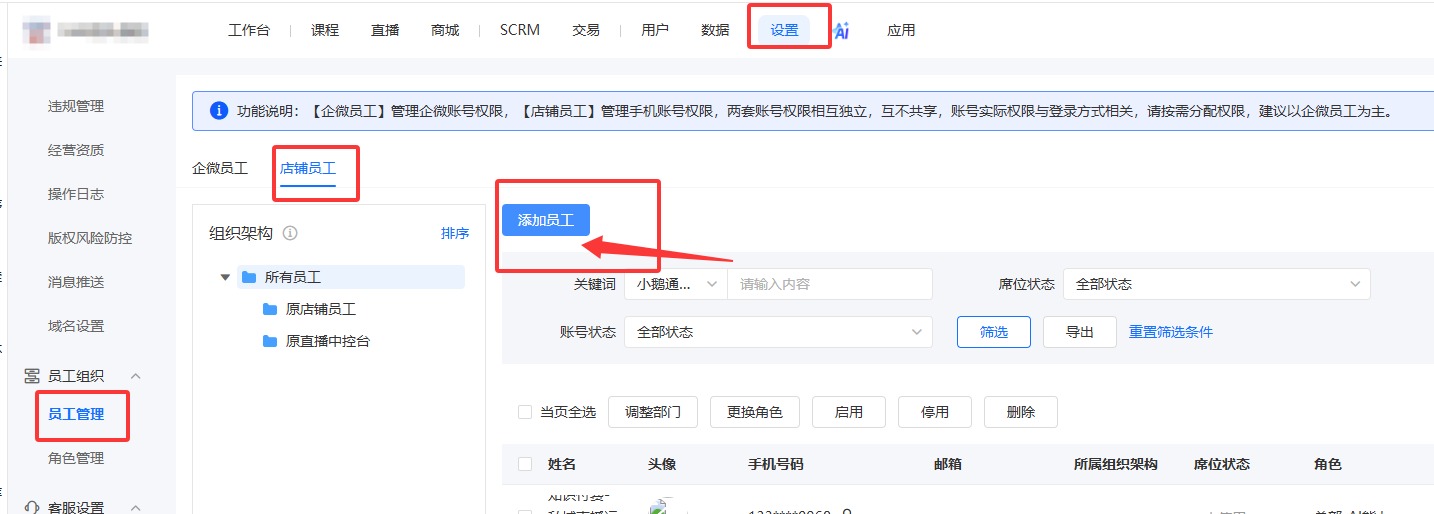Click the 原店铺员工 folder icon

[269, 309]
